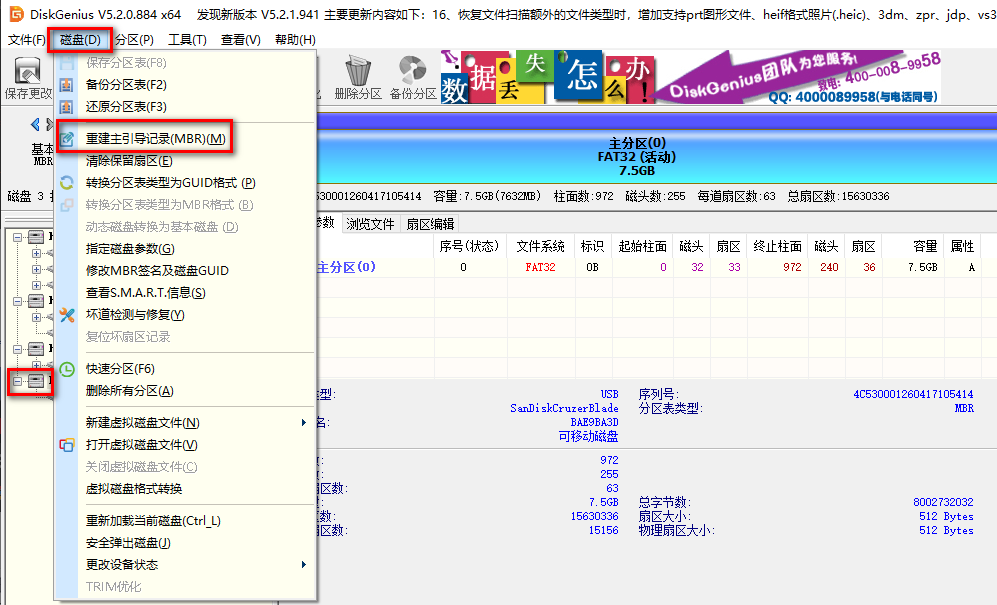Expand the 更改设备状态 submenu
Image resolution: width=997 pixels, height=605 pixels.
coord(304,564)
